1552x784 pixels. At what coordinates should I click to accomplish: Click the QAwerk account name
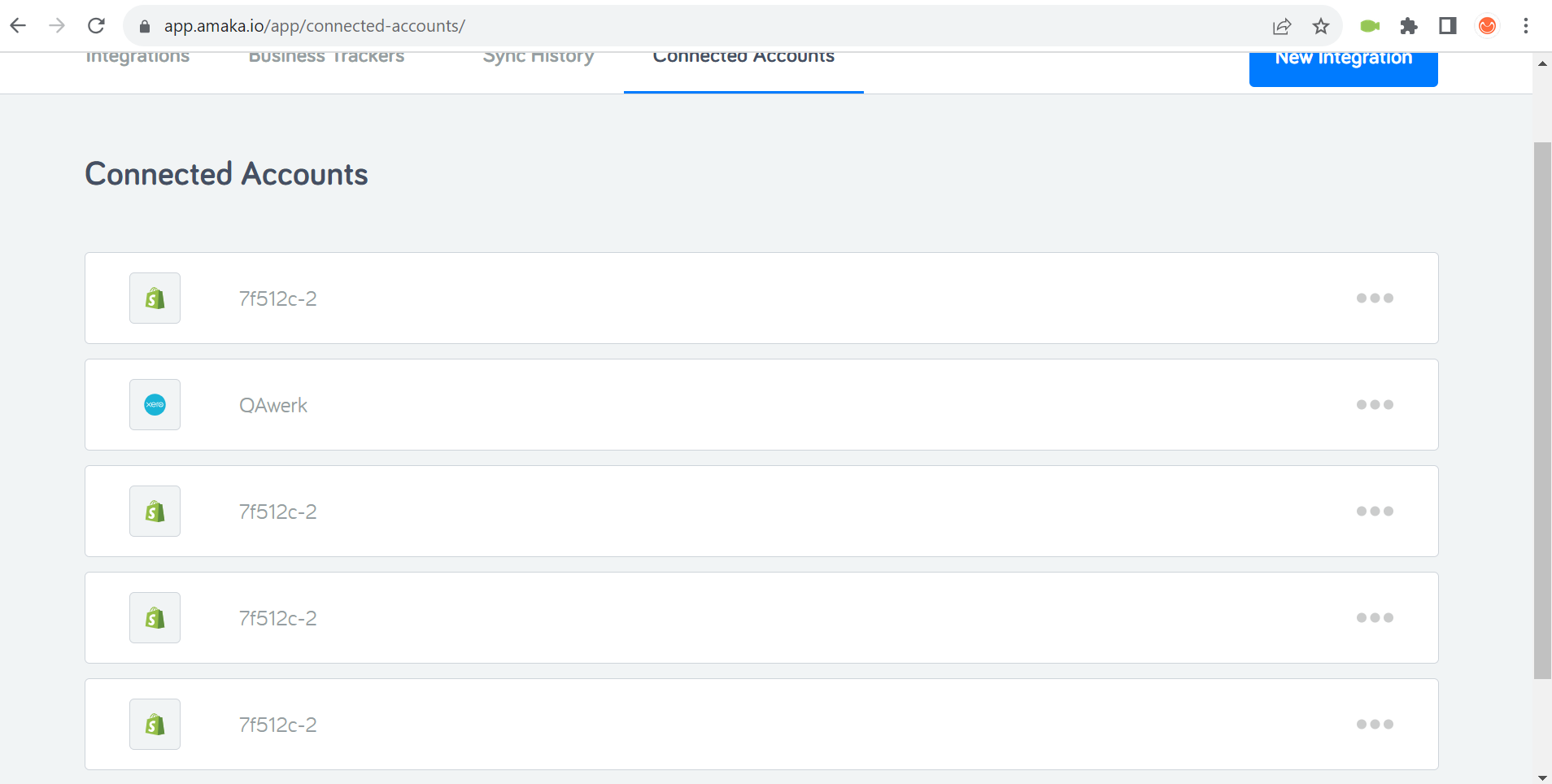[x=273, y=405]
